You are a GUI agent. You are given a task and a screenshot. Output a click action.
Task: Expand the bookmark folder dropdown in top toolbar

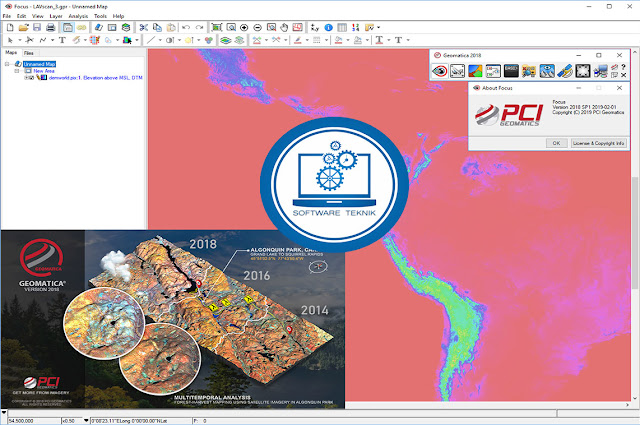(x=378, y=27)
